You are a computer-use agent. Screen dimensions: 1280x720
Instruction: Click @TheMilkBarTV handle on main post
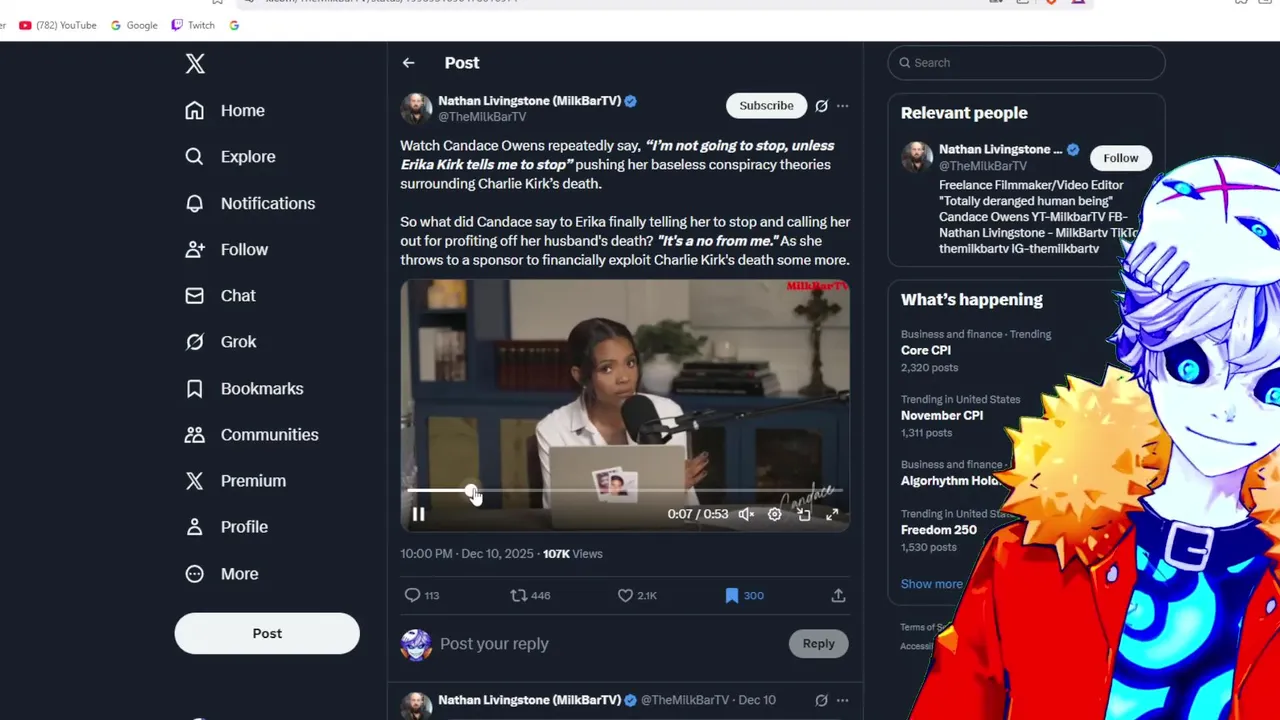(482, 117)
